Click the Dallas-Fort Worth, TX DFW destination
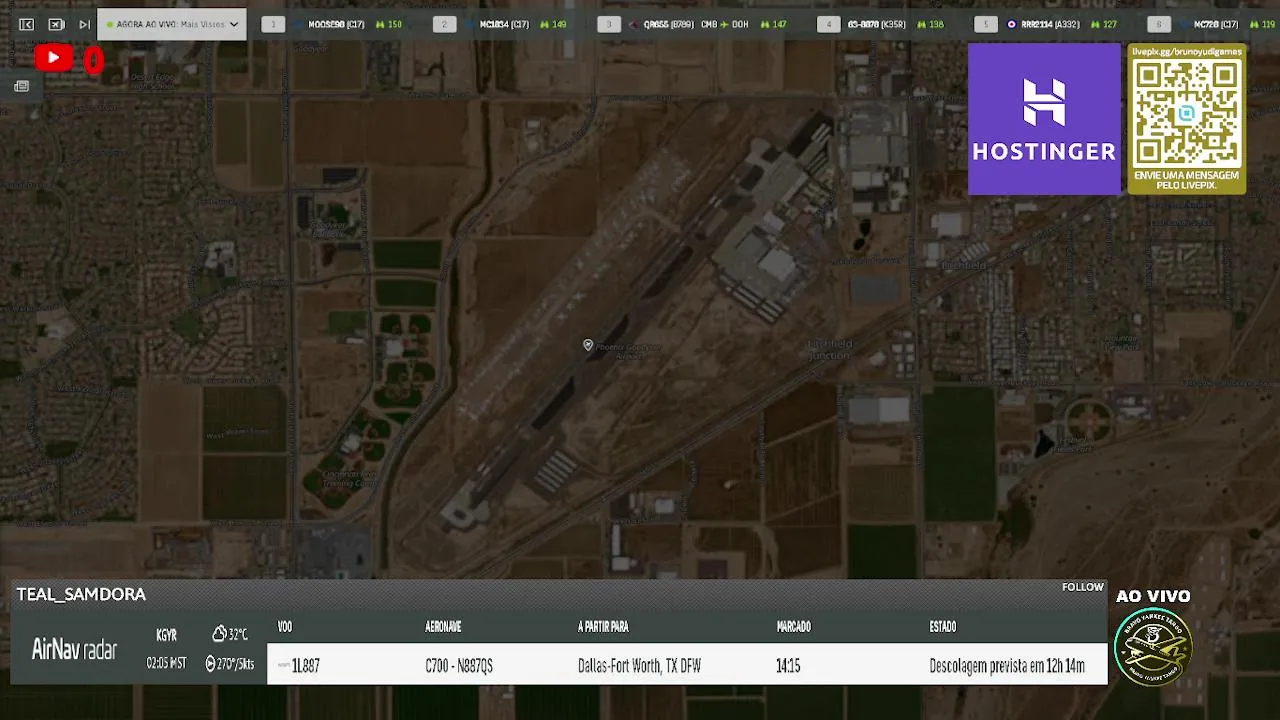This screenshot has height=720, width=1280. [x=640, y=666]
